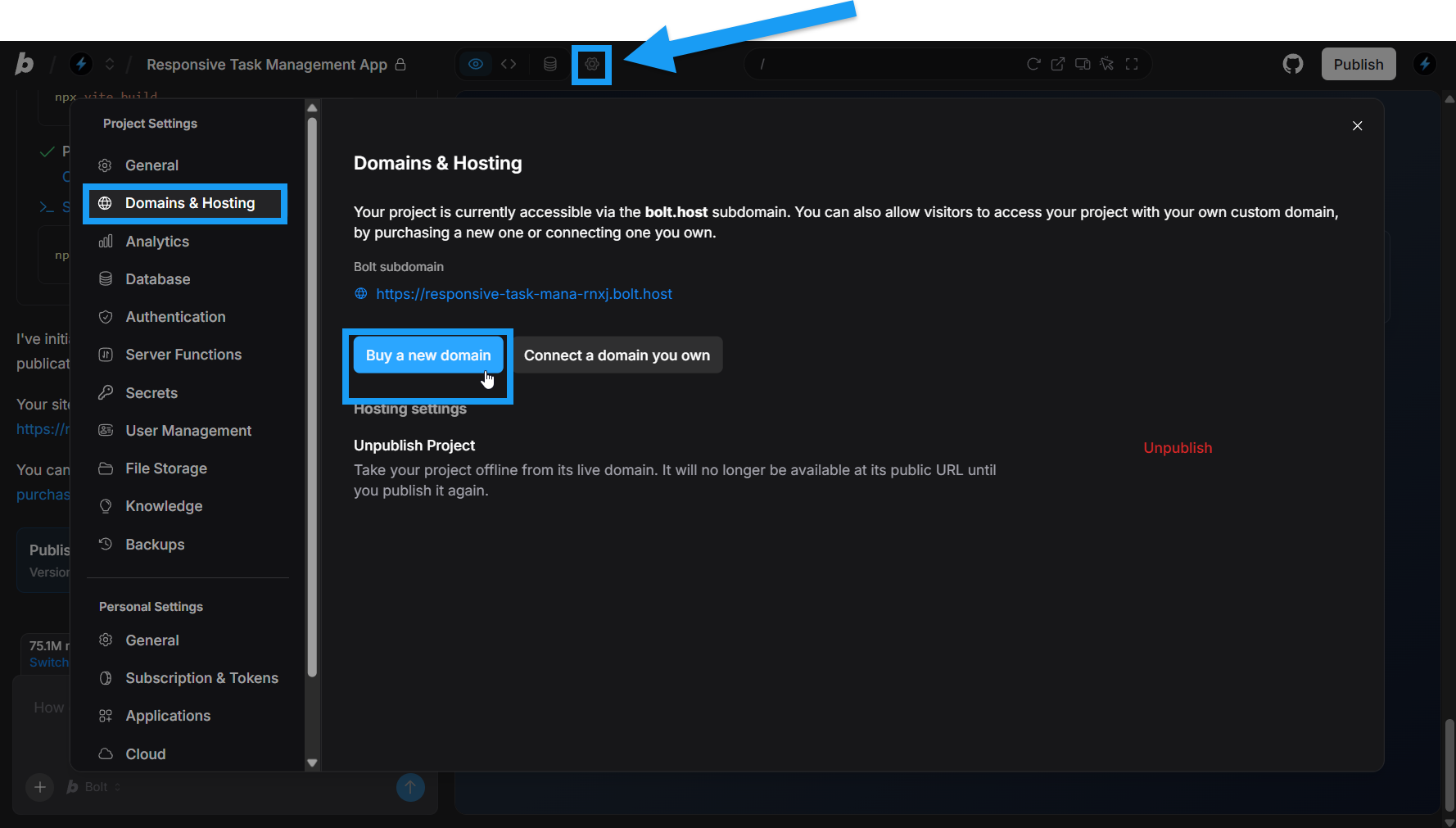Click the send arrow button in chat
Screen dimensions: 1456x828
point(410,787)
